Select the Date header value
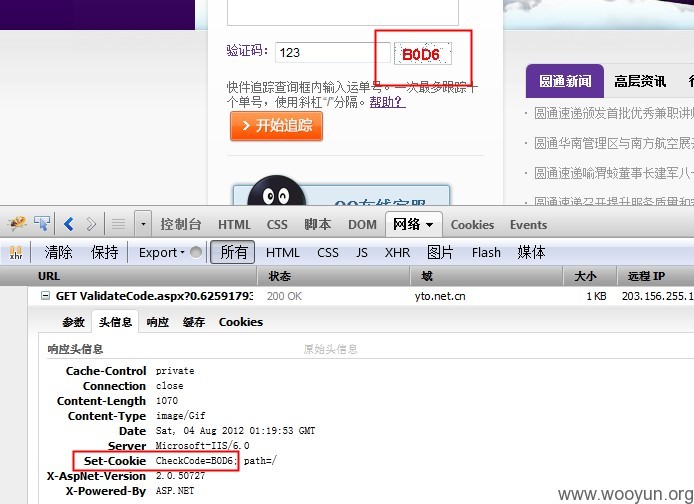This screenshot has height=504, width=694. click(x=235, y=431)
